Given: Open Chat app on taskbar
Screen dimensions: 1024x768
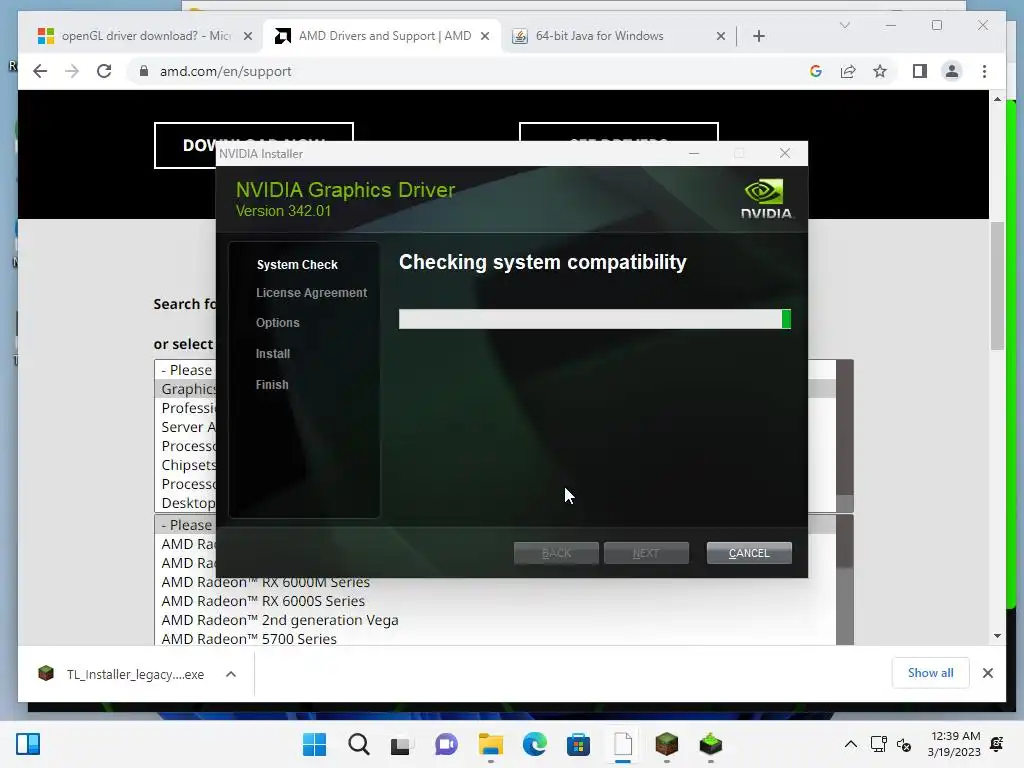Looking at the screenshot, I should pyautogui.click(x=447, y=744).
